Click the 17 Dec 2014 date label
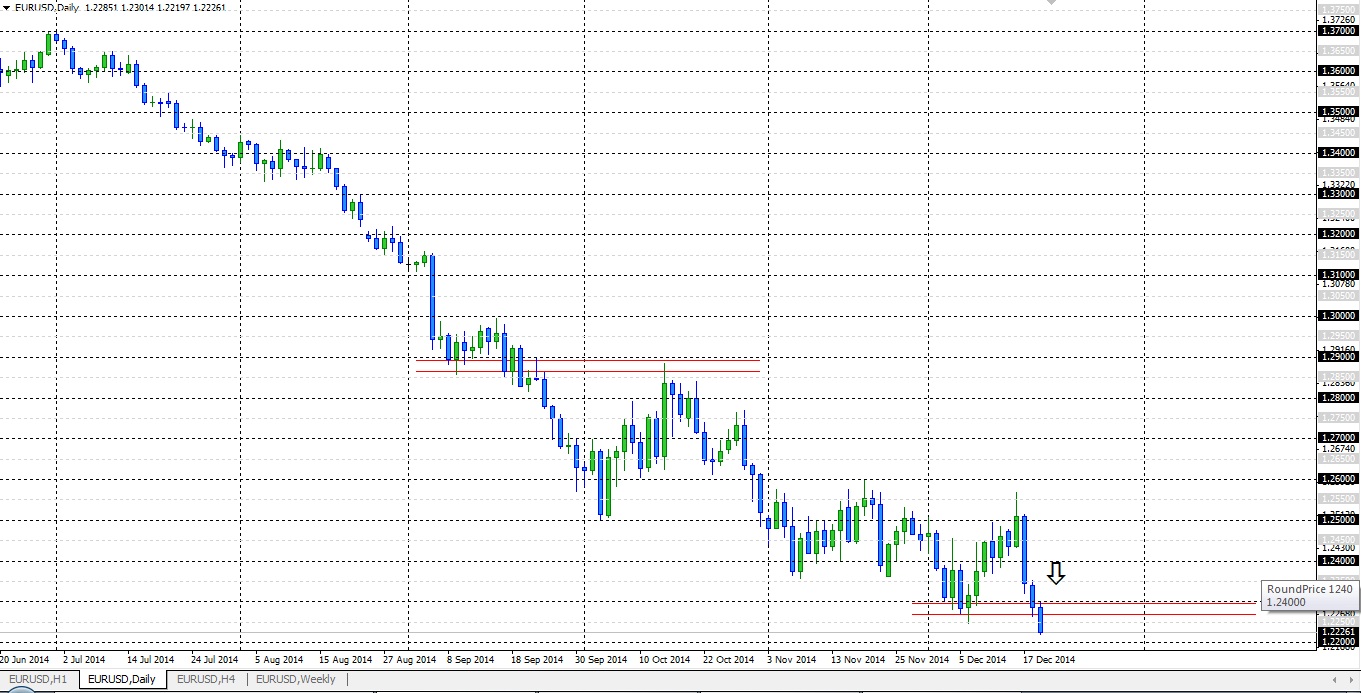Viewport: 1361px width, 693px height. pos(1048,660)
